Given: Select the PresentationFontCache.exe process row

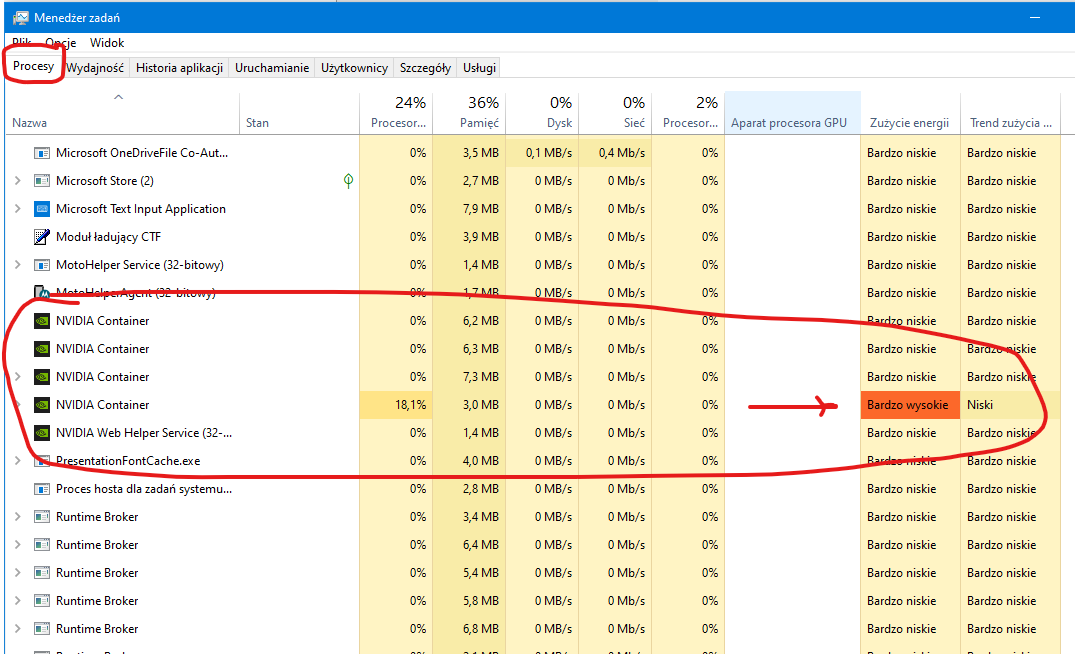Looking at the screenshot, I should 533,461.
